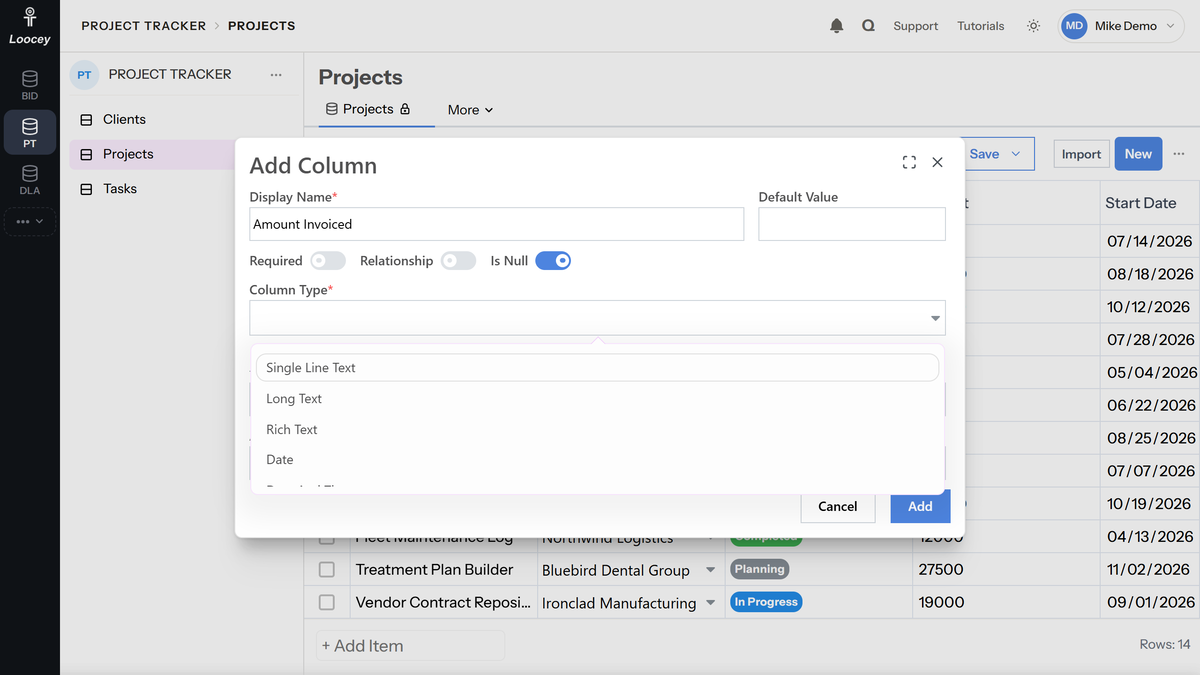1200x675 pixels.
Task: Click the search magnifier icon
Action: pos(868,26)
